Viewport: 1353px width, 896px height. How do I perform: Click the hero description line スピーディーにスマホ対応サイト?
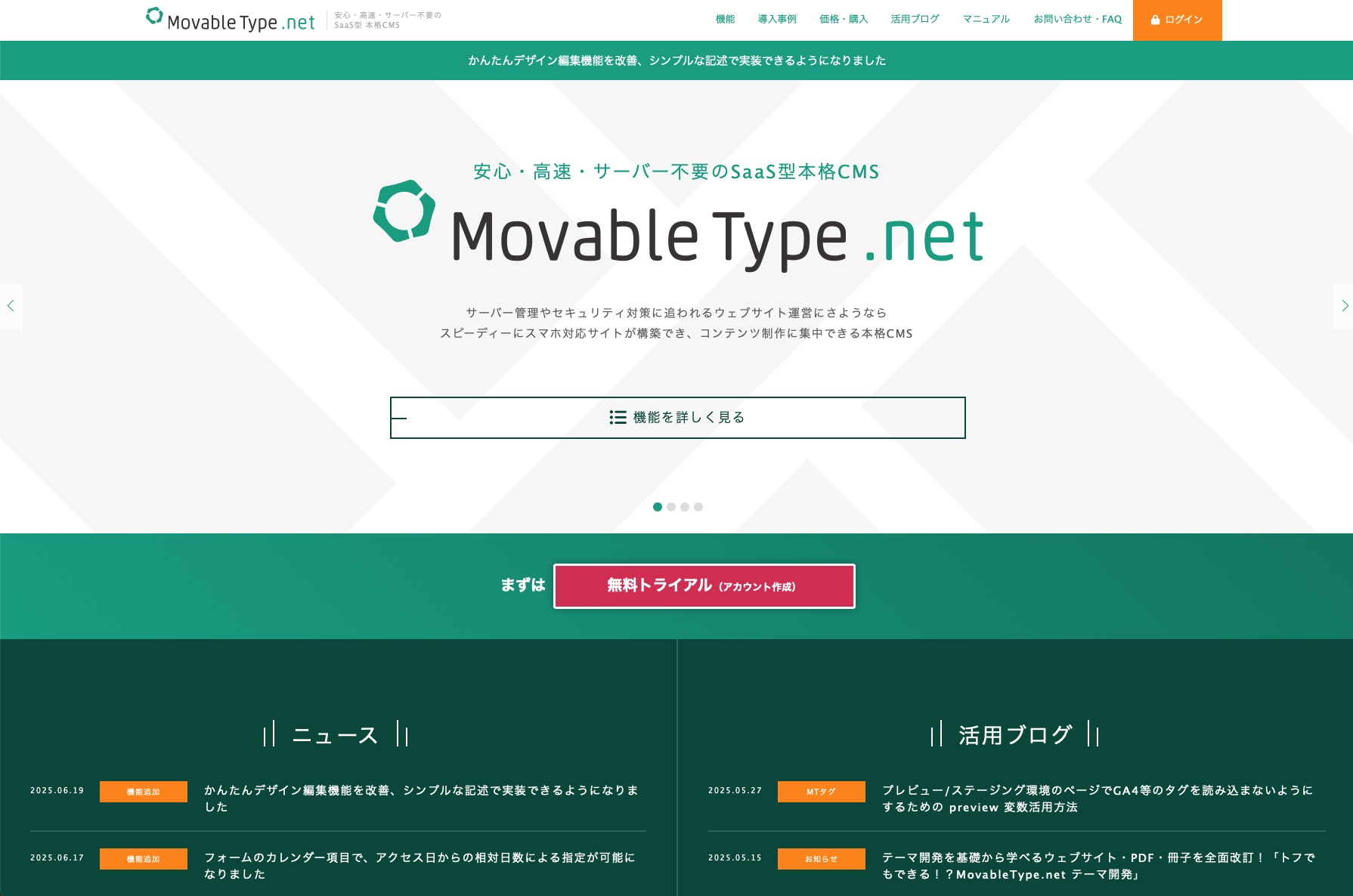point(676,334)
